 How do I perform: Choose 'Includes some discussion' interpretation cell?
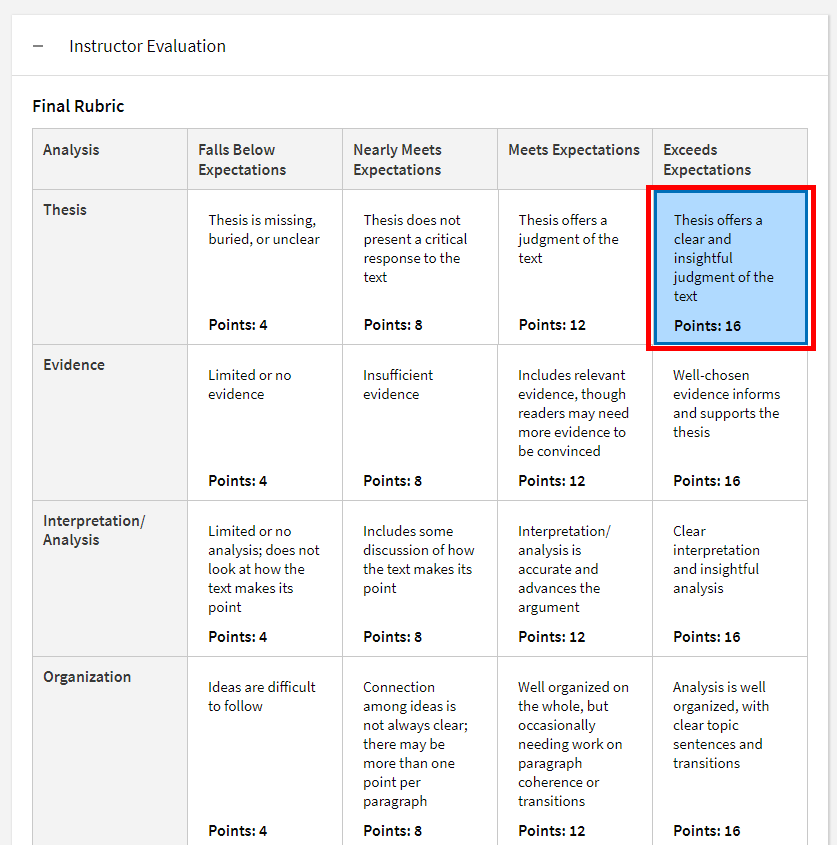click(420, 578)
